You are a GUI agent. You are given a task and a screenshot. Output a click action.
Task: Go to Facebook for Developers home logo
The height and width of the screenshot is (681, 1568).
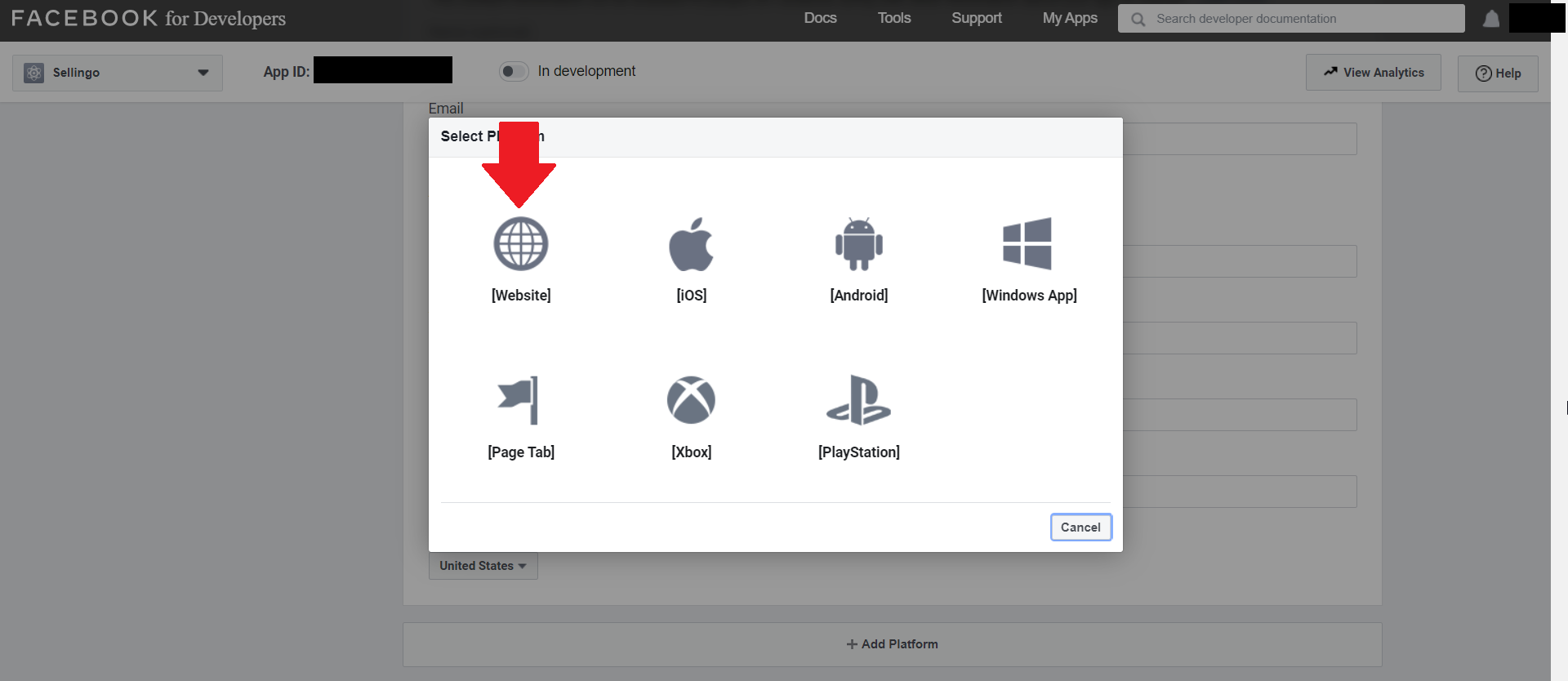pyautogui.click(x=149, y=18)
